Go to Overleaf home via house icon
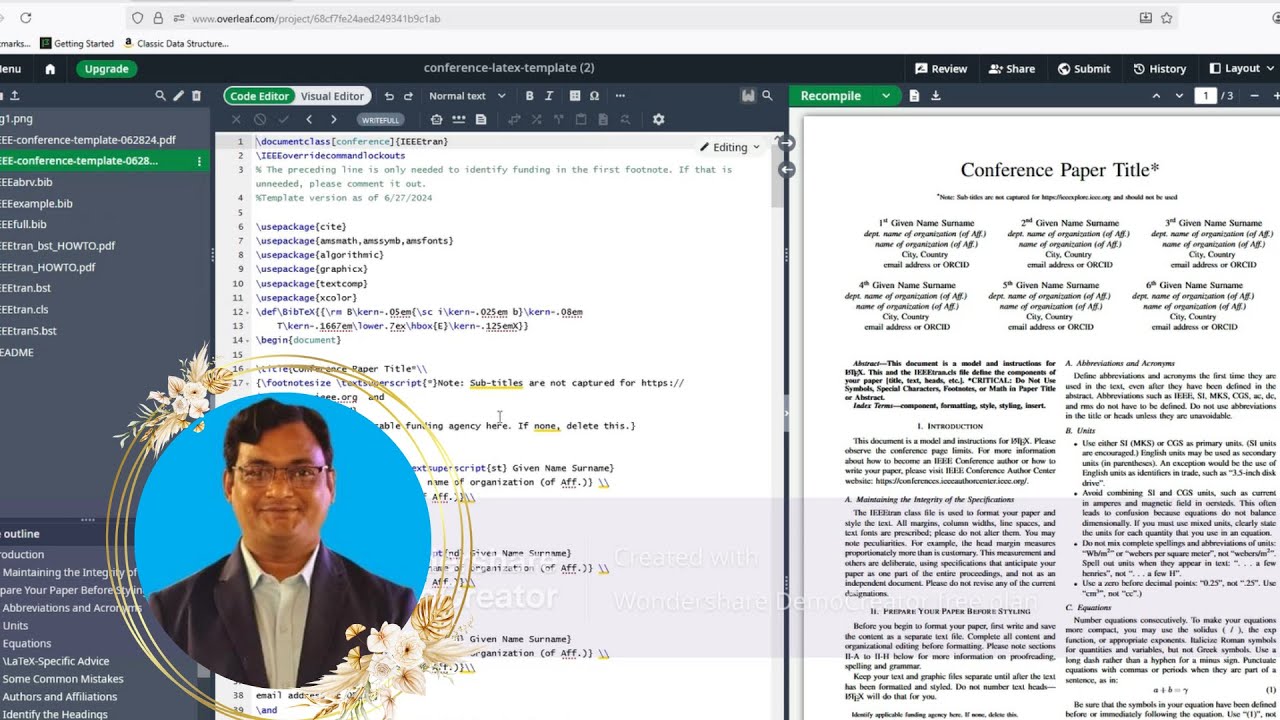 [50, 69]
